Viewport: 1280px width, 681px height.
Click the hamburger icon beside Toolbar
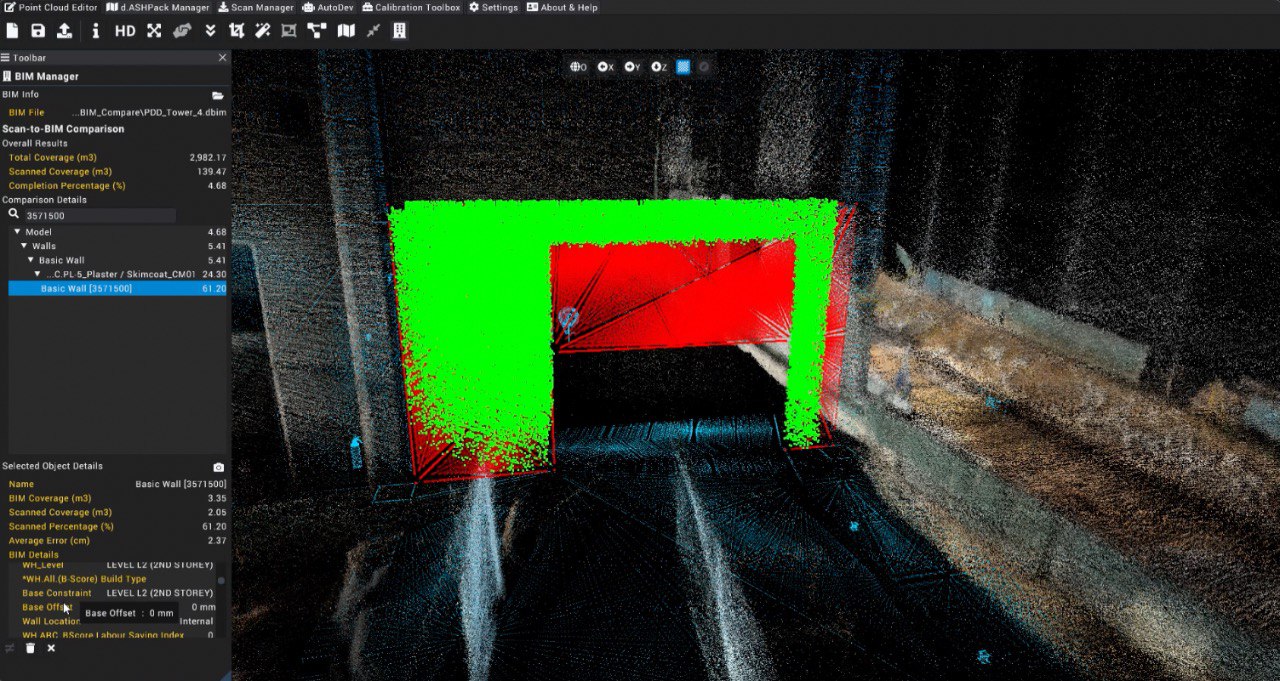5,58
